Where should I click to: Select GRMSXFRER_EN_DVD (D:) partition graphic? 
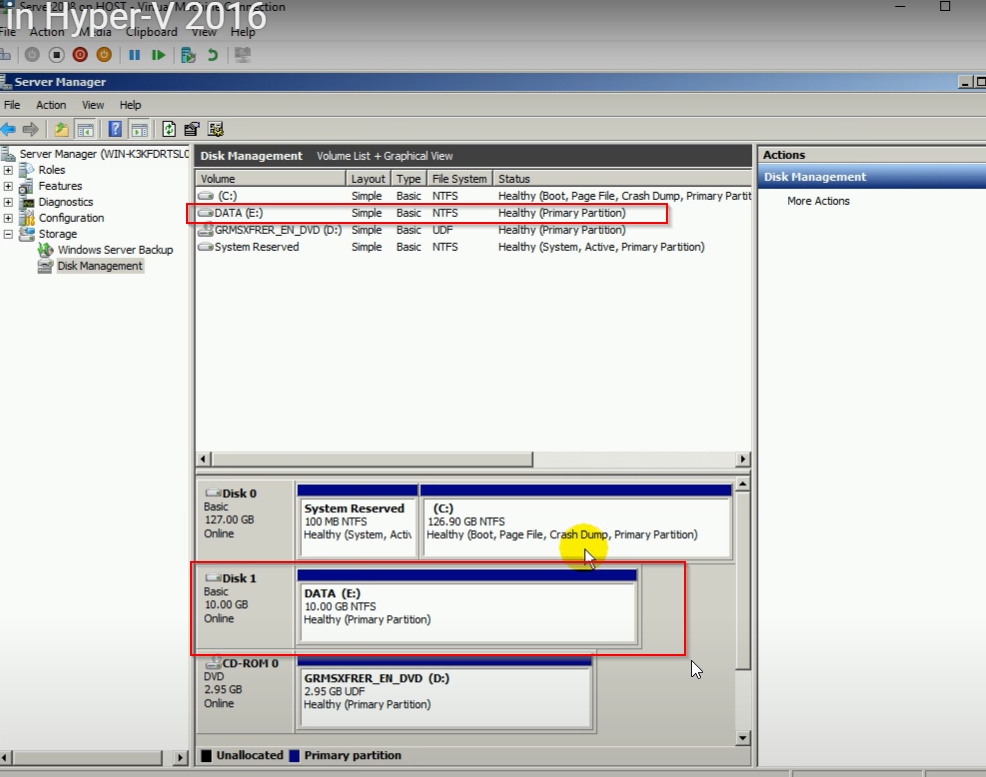click(444, 692)
